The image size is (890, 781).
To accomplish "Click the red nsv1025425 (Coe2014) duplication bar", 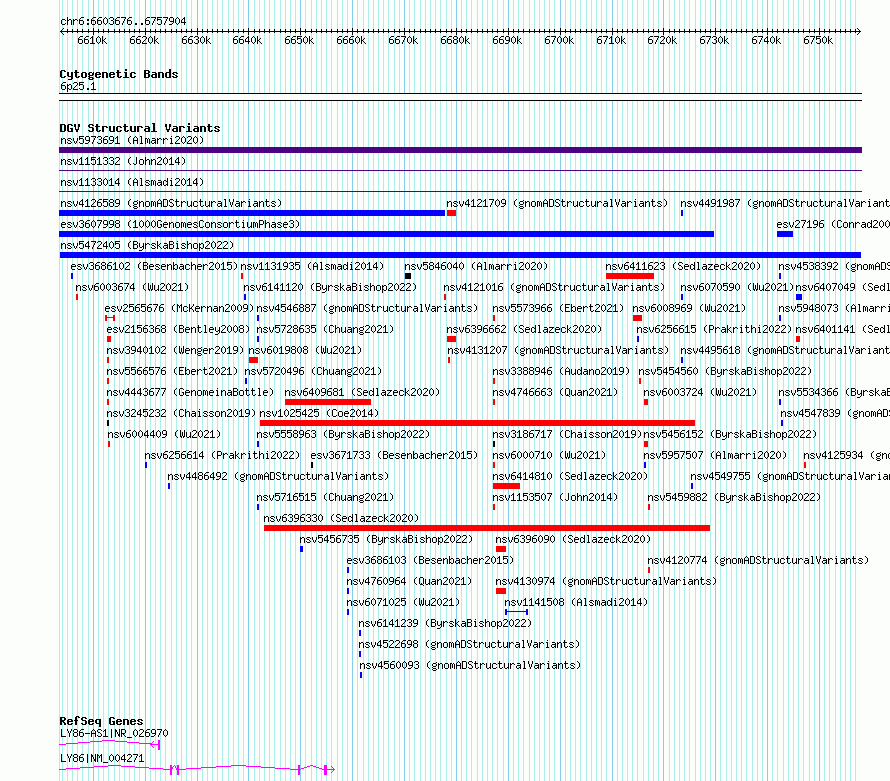I will coord(477,423).
